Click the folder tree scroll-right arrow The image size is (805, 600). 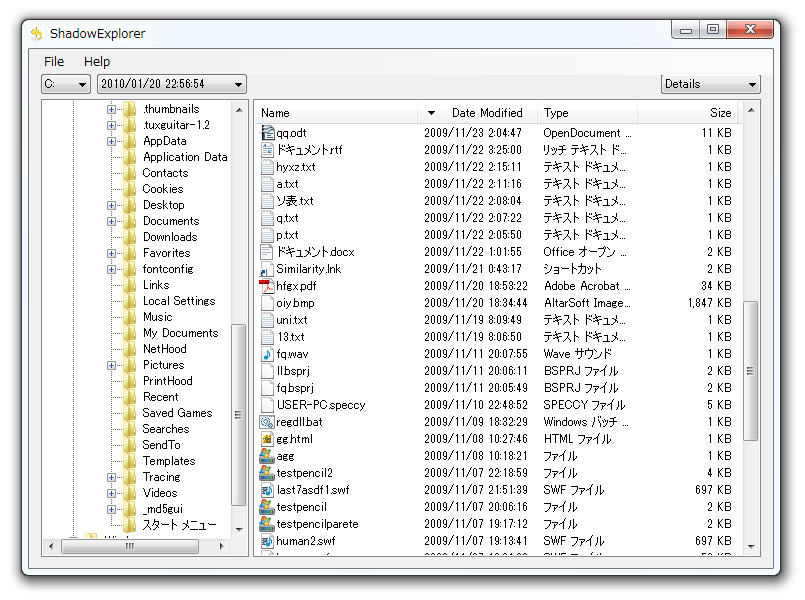click(221, 547)
